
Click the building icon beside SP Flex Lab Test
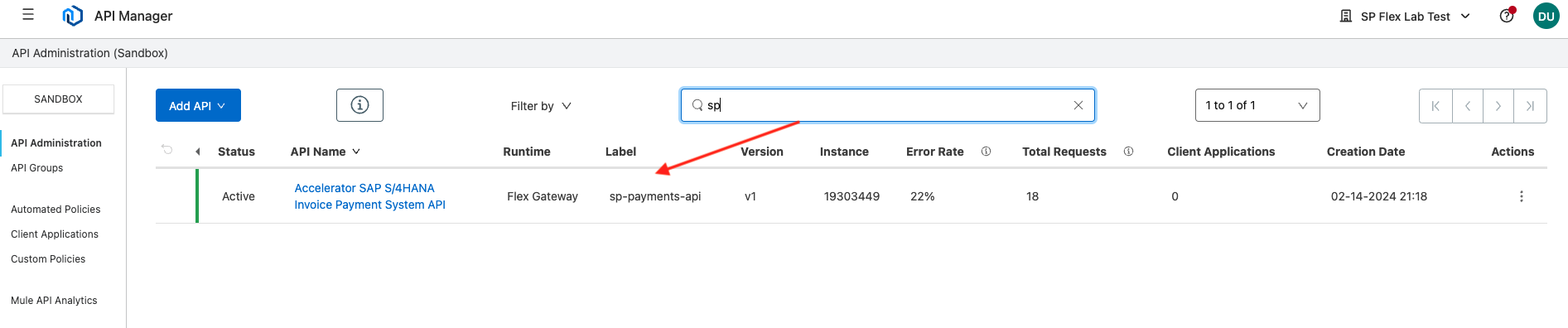click(x=1346, y=16)
